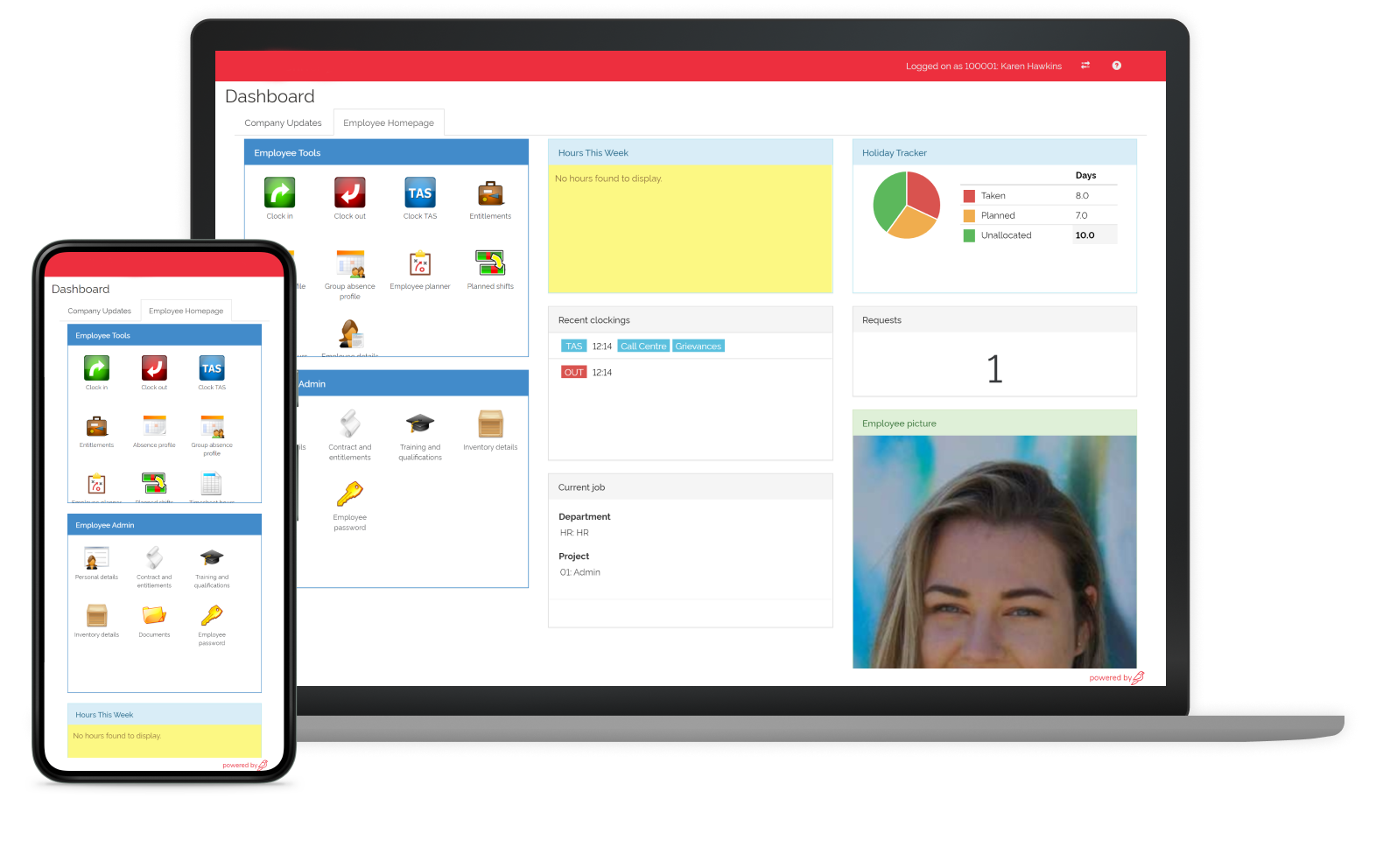Click the Requests count number 1

point(994,369)
